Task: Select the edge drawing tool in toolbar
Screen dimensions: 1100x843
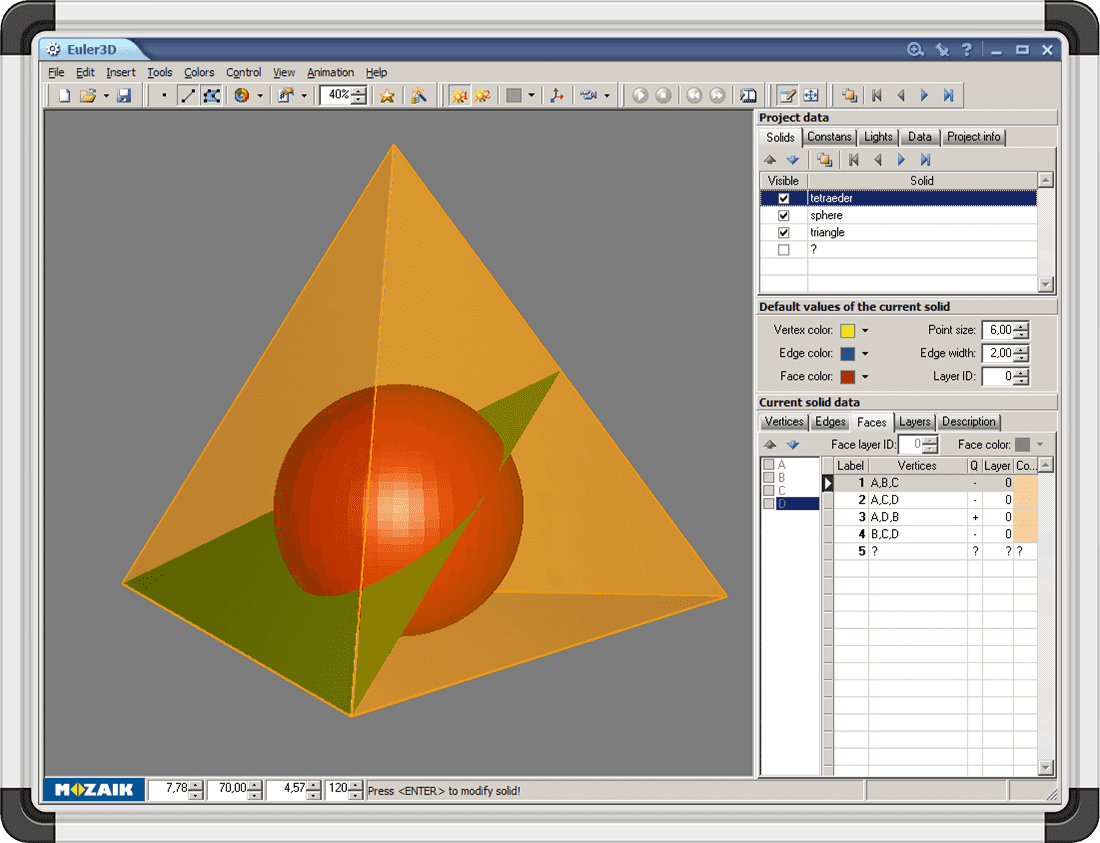Action: [188, 96]
